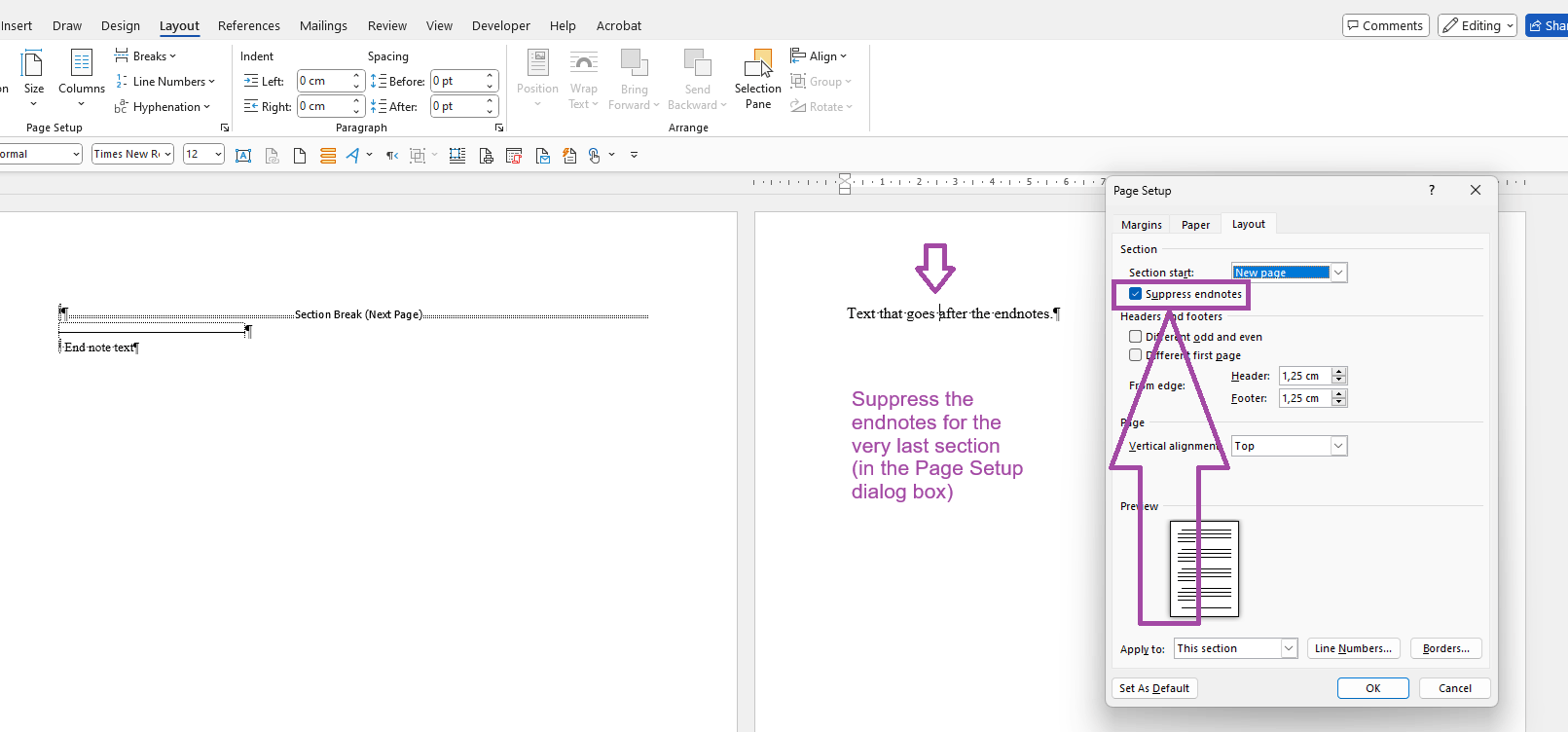1568x732 pixels.
Task: Click the blue letter A styles icon
Action: 352,155
